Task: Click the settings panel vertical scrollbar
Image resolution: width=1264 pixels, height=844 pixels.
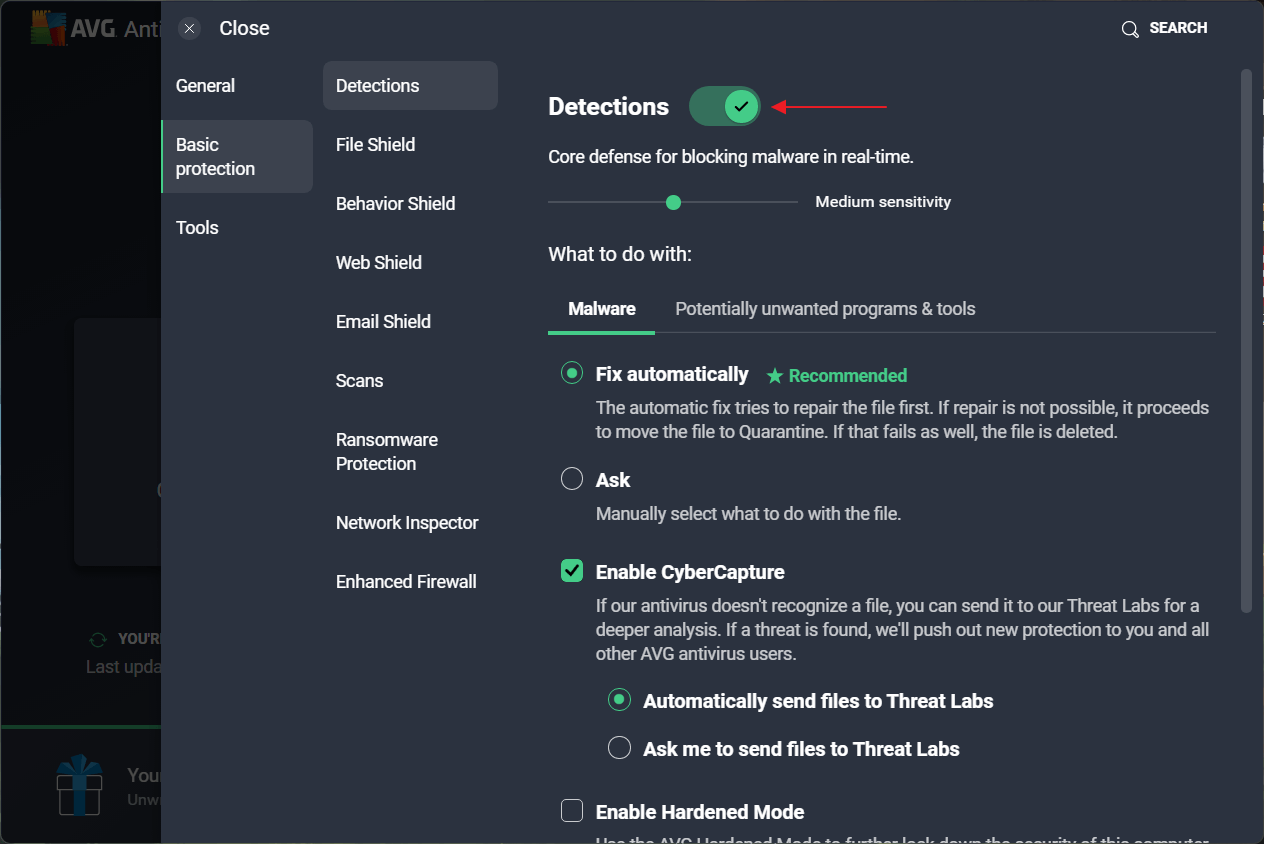Action: point(1246,340)
